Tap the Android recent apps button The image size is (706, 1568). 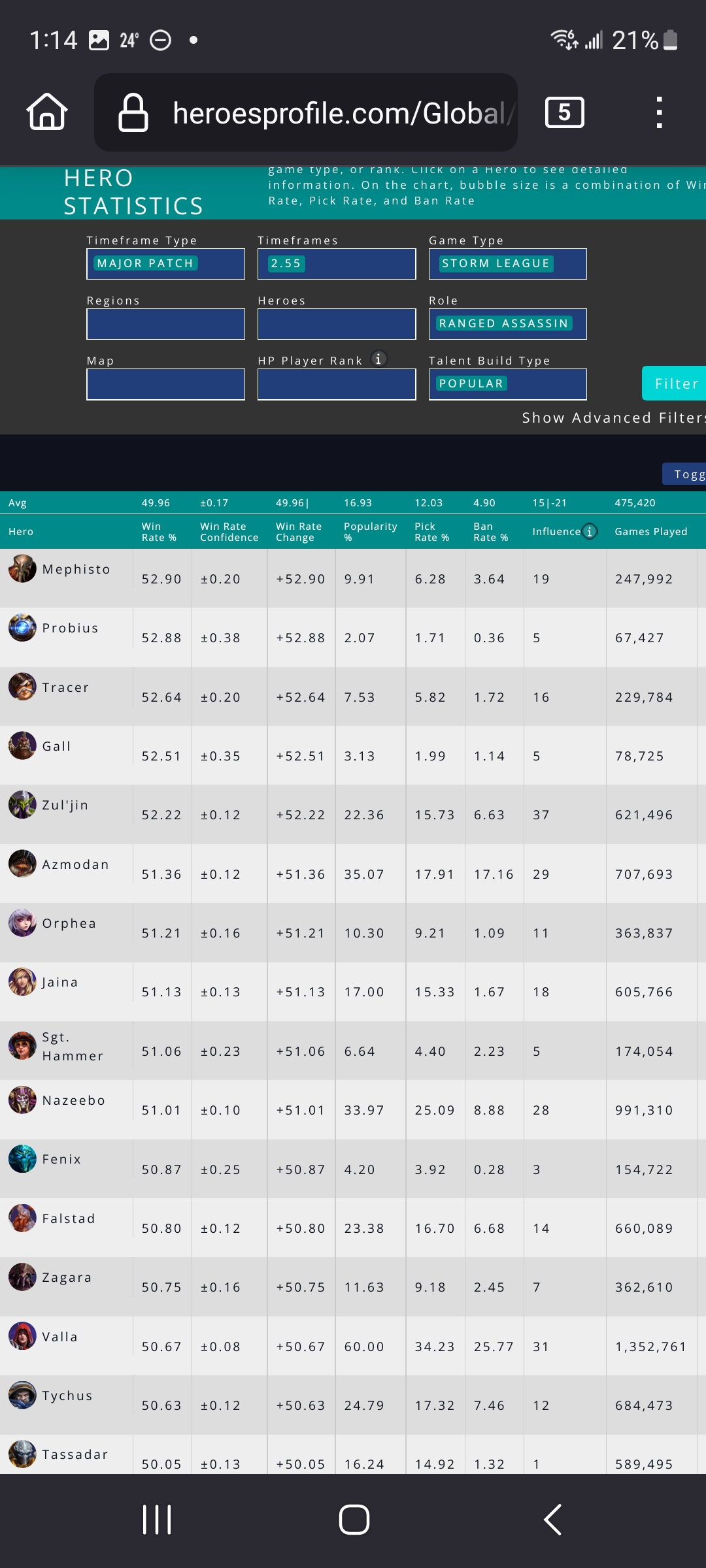pyautogui.click(x=157, y=1520)
